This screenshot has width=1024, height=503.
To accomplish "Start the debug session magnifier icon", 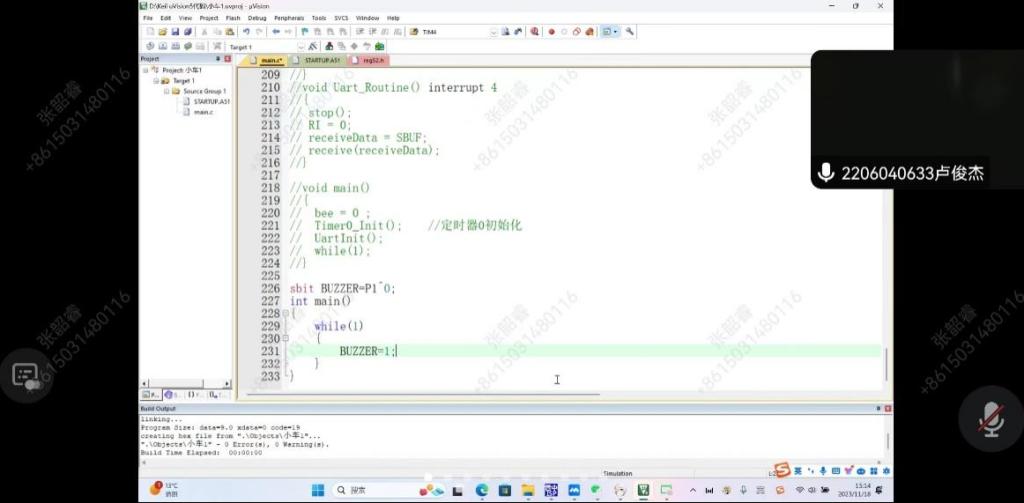I will coord(535,32).
